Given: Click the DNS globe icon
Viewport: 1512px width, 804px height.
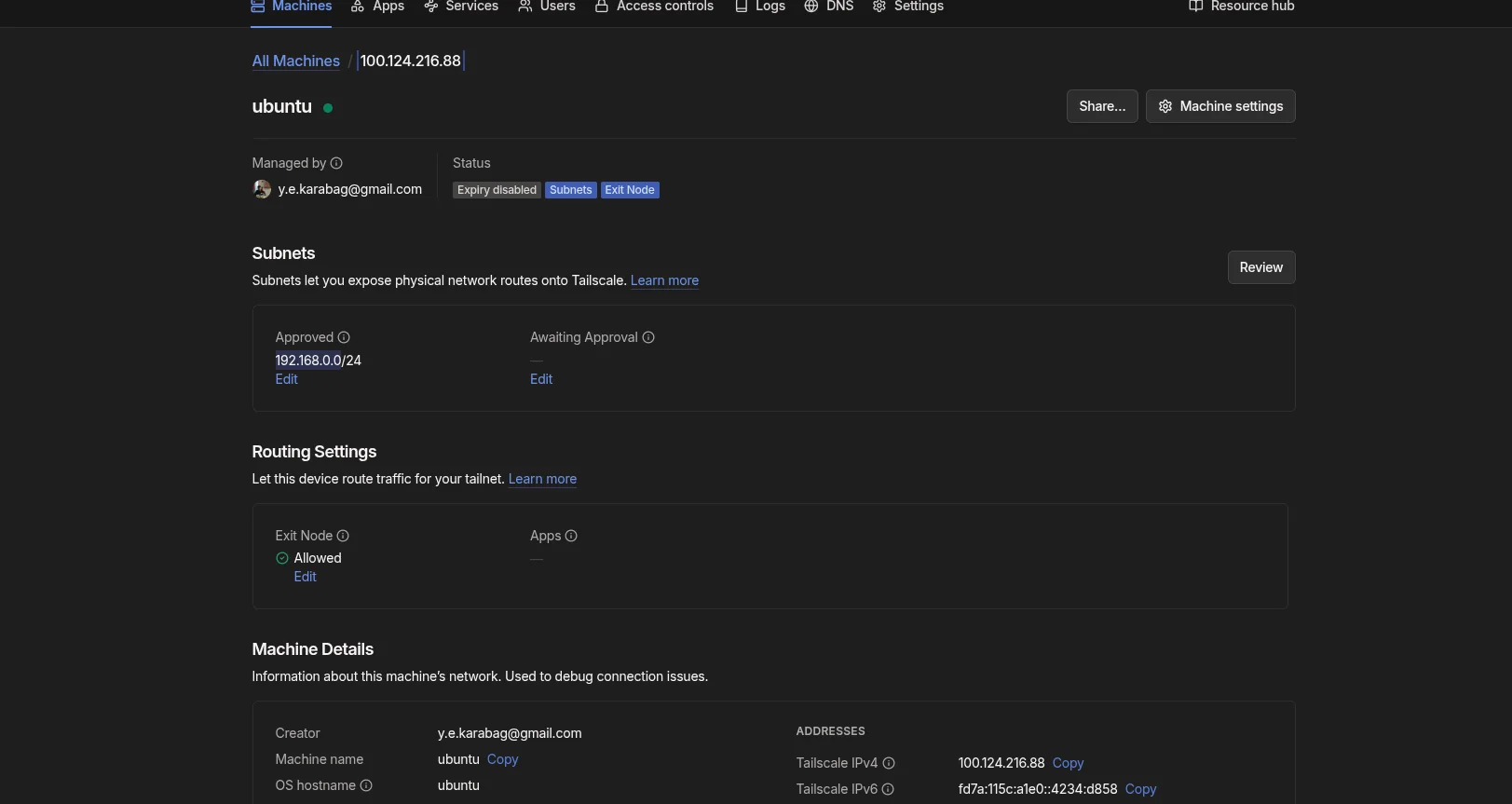Looking at the screenshot, I should [811, 7].
